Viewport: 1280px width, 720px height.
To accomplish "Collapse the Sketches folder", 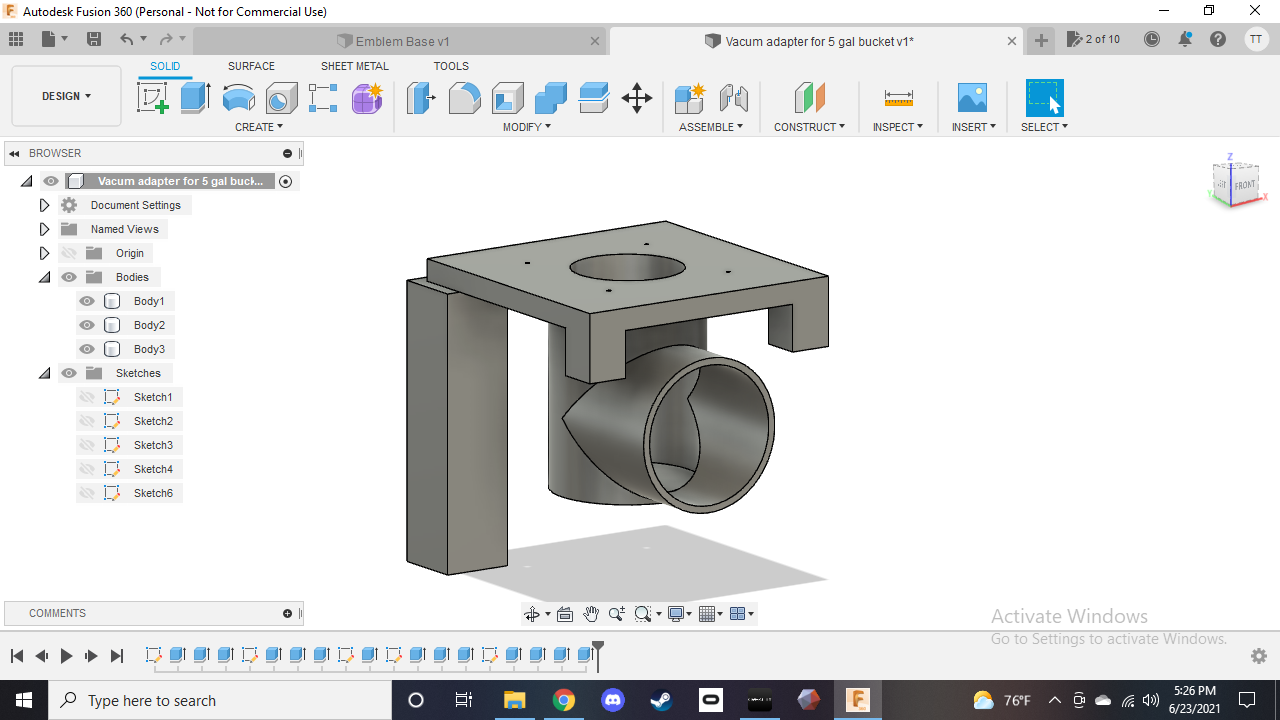I will click(x=44, y=373).
